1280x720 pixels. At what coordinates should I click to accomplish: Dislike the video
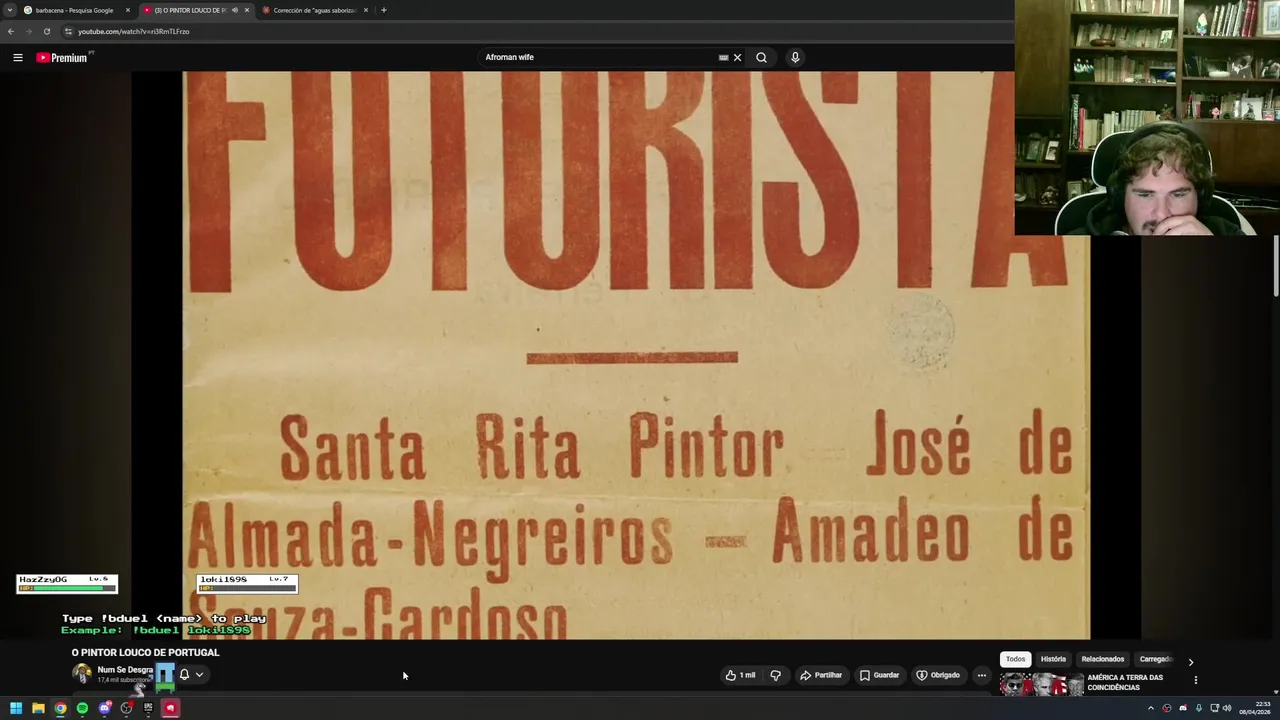coord(775,675)
